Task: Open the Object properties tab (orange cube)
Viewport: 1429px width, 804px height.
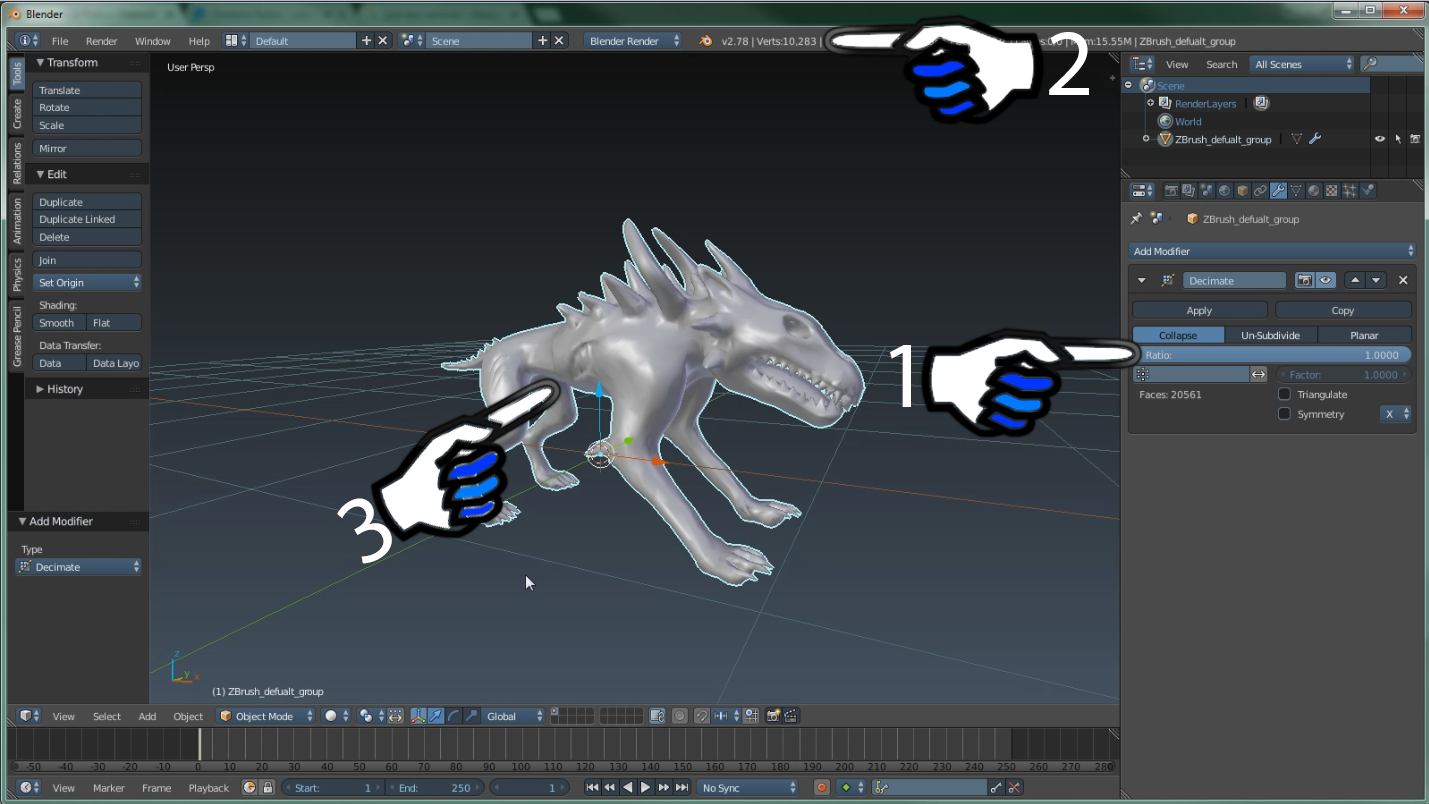Action: 1242,190
